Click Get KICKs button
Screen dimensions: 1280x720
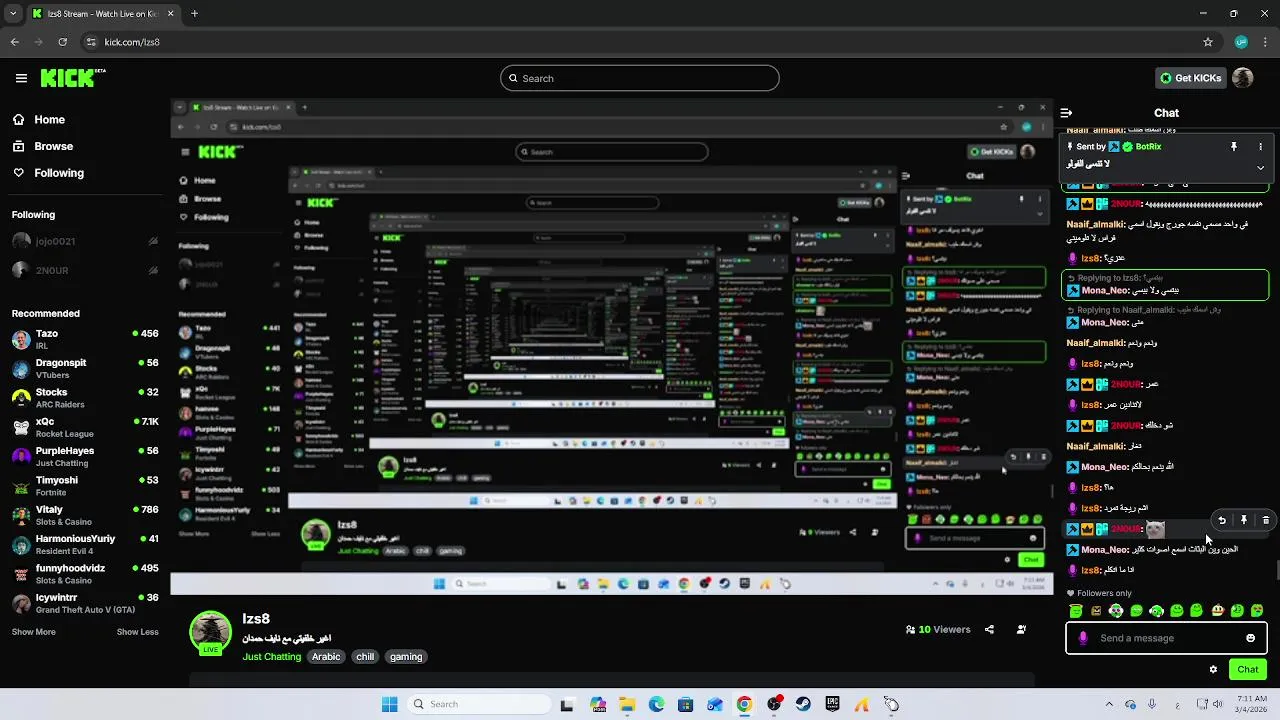(1190, 78)
